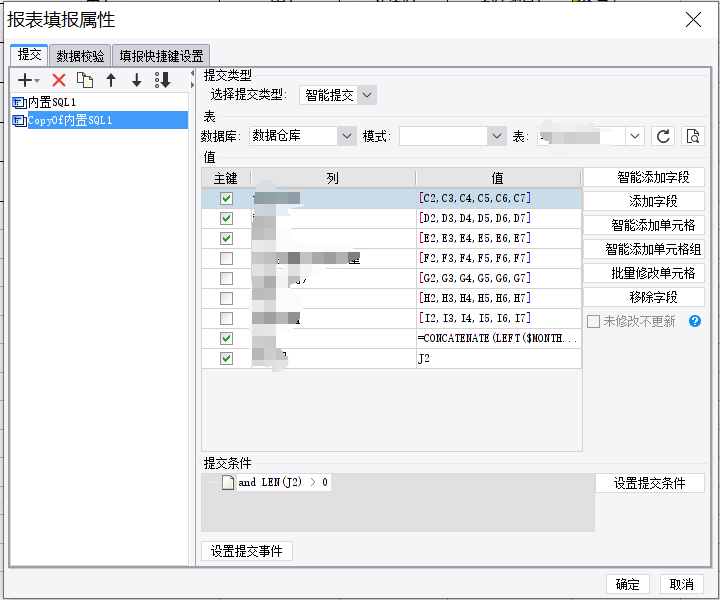Refresh the table list
Screen dimensions: 720x600
(663, 136)
